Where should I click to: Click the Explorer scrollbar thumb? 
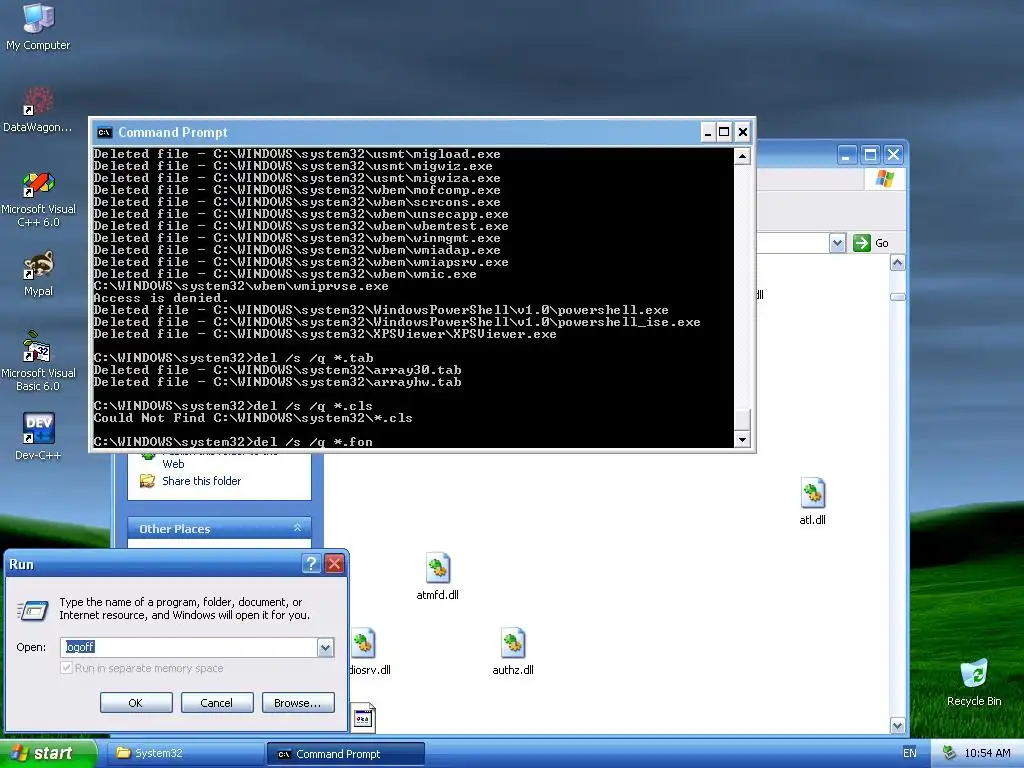(897, 297)
